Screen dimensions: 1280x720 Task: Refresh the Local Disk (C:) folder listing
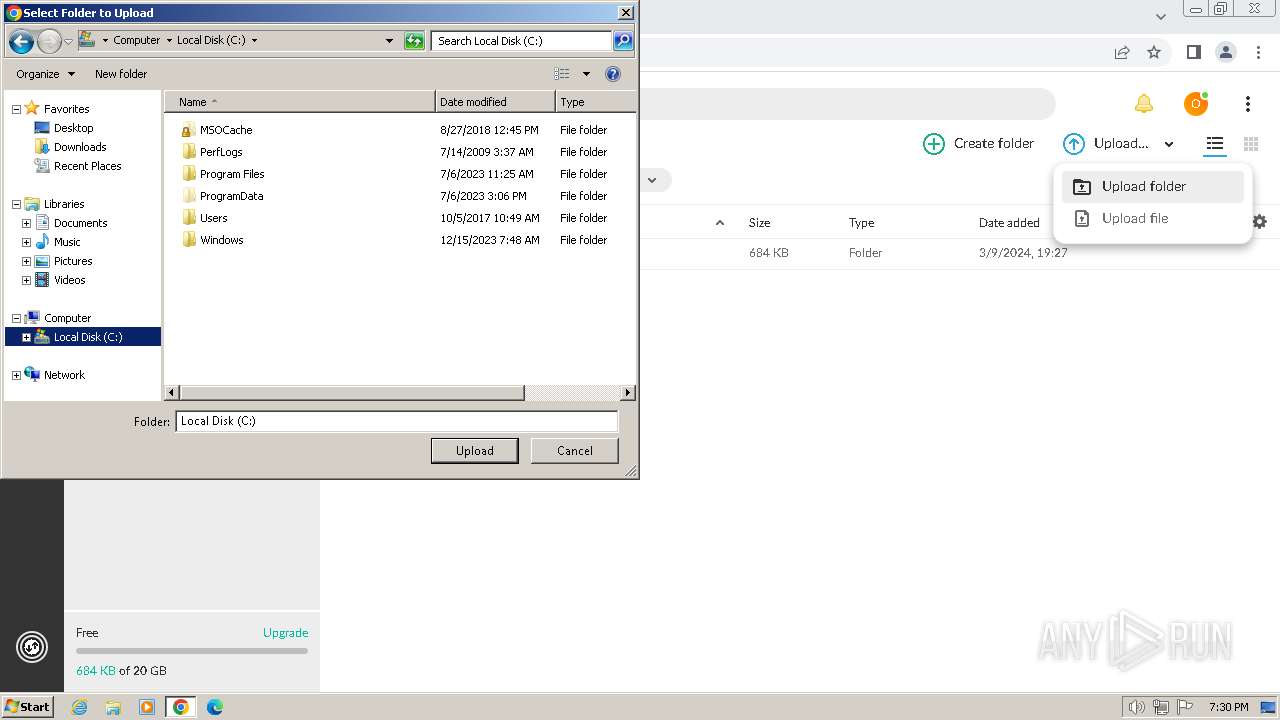pyautogui.click(x=414, y=41)
